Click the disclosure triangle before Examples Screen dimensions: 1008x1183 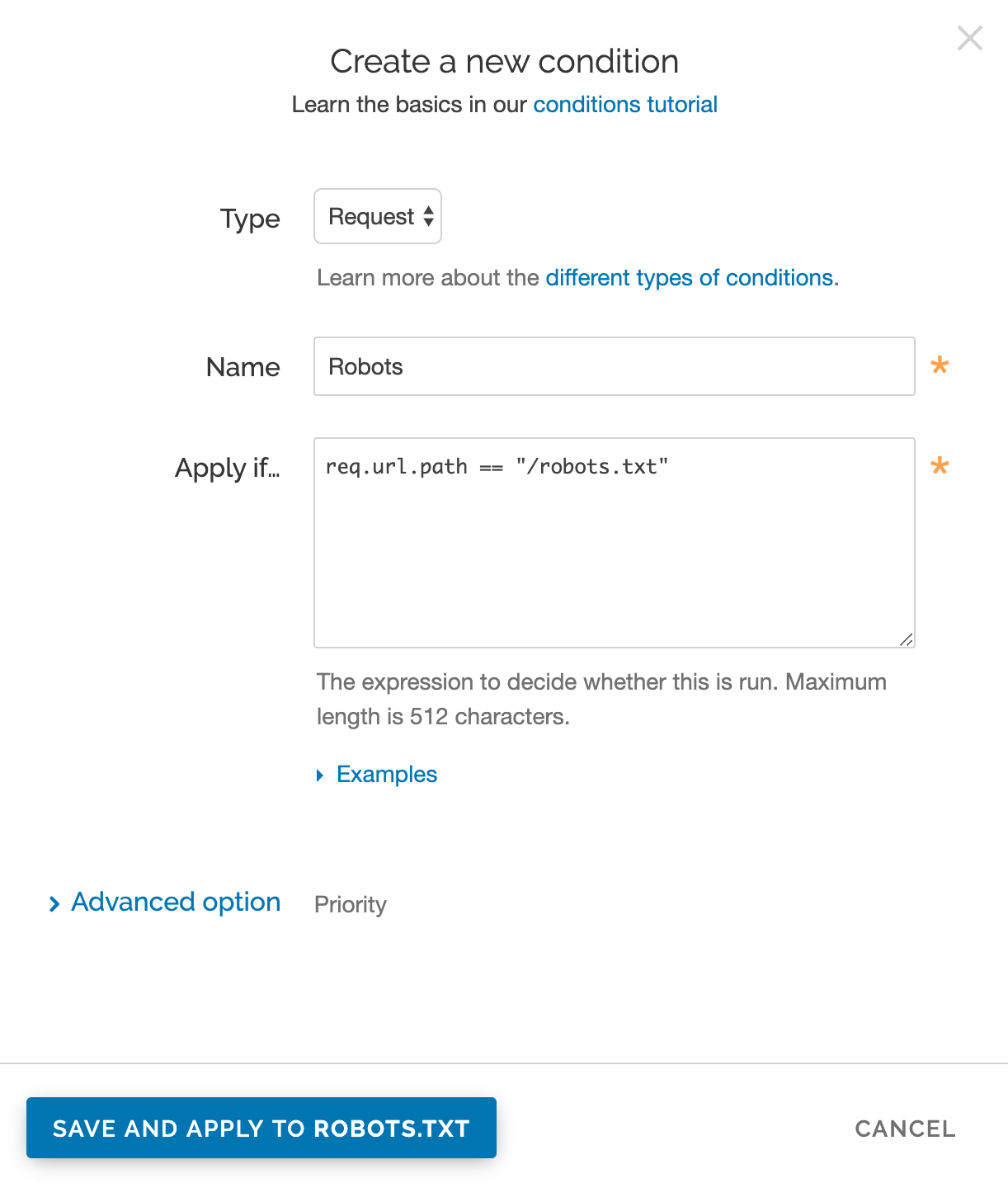[320, 775]
